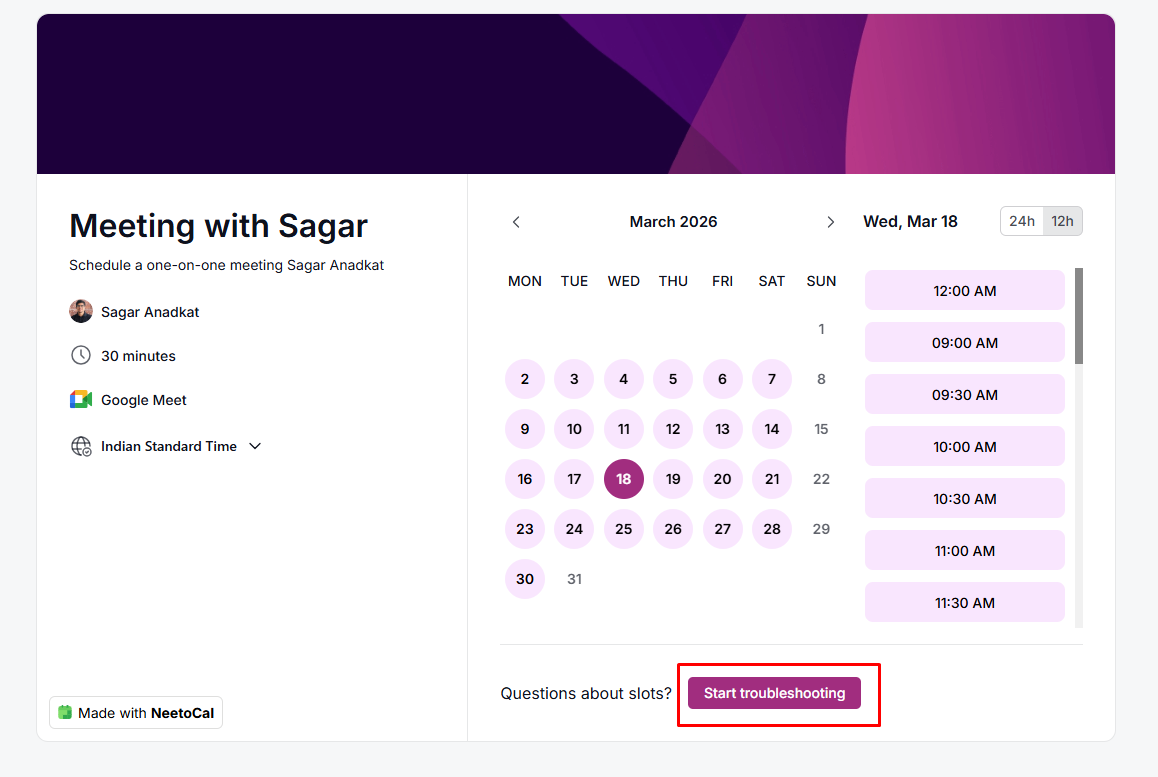Open the Made with NeetoCal link
The width and height of the screenshot is (1158, 777).
coord(136,713)
